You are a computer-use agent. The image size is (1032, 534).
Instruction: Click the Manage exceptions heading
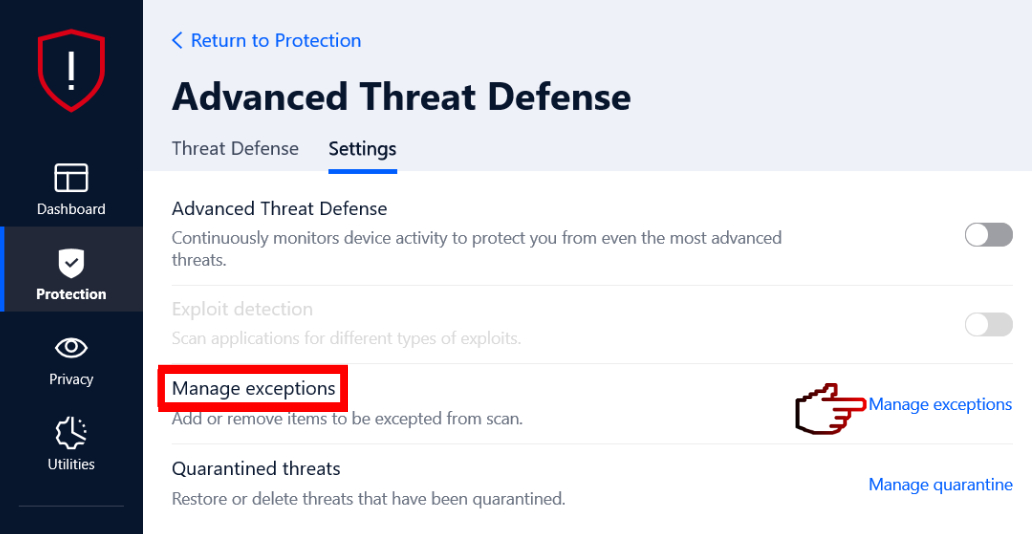(x=253, y=388)
